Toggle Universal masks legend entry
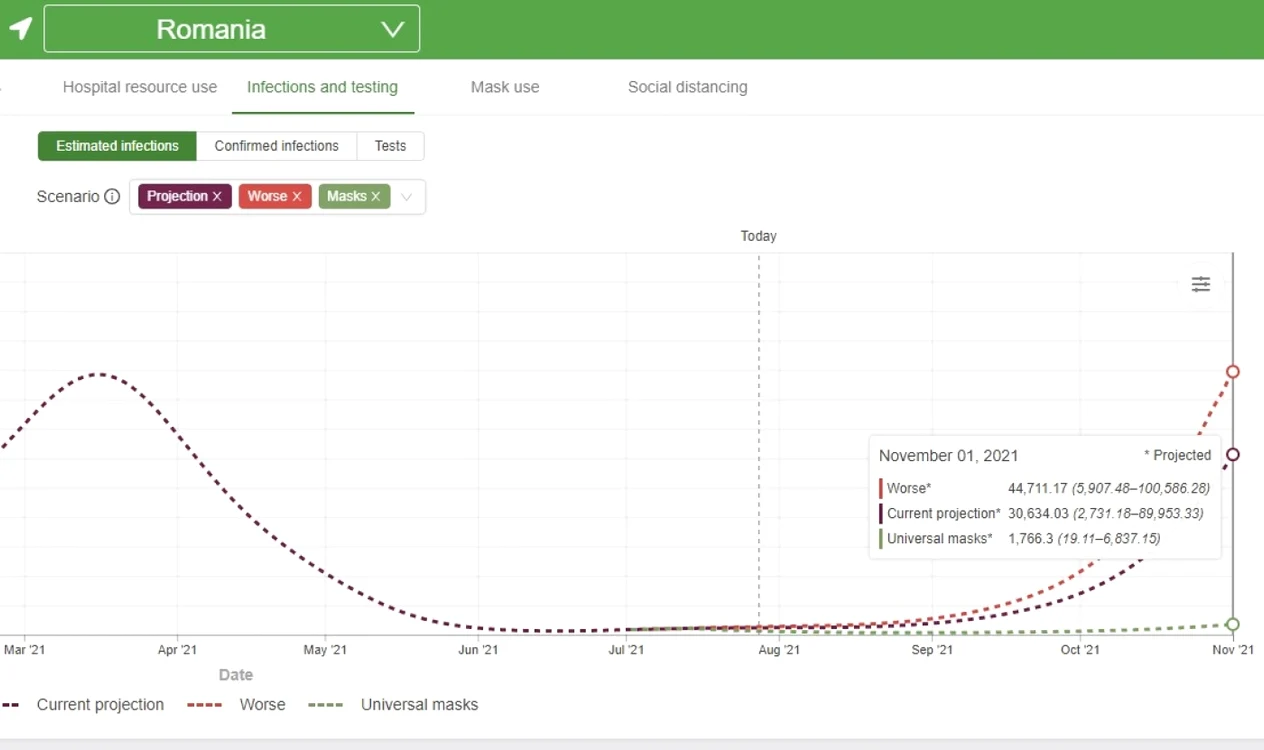1264x750 pixels. click(393, 705)
